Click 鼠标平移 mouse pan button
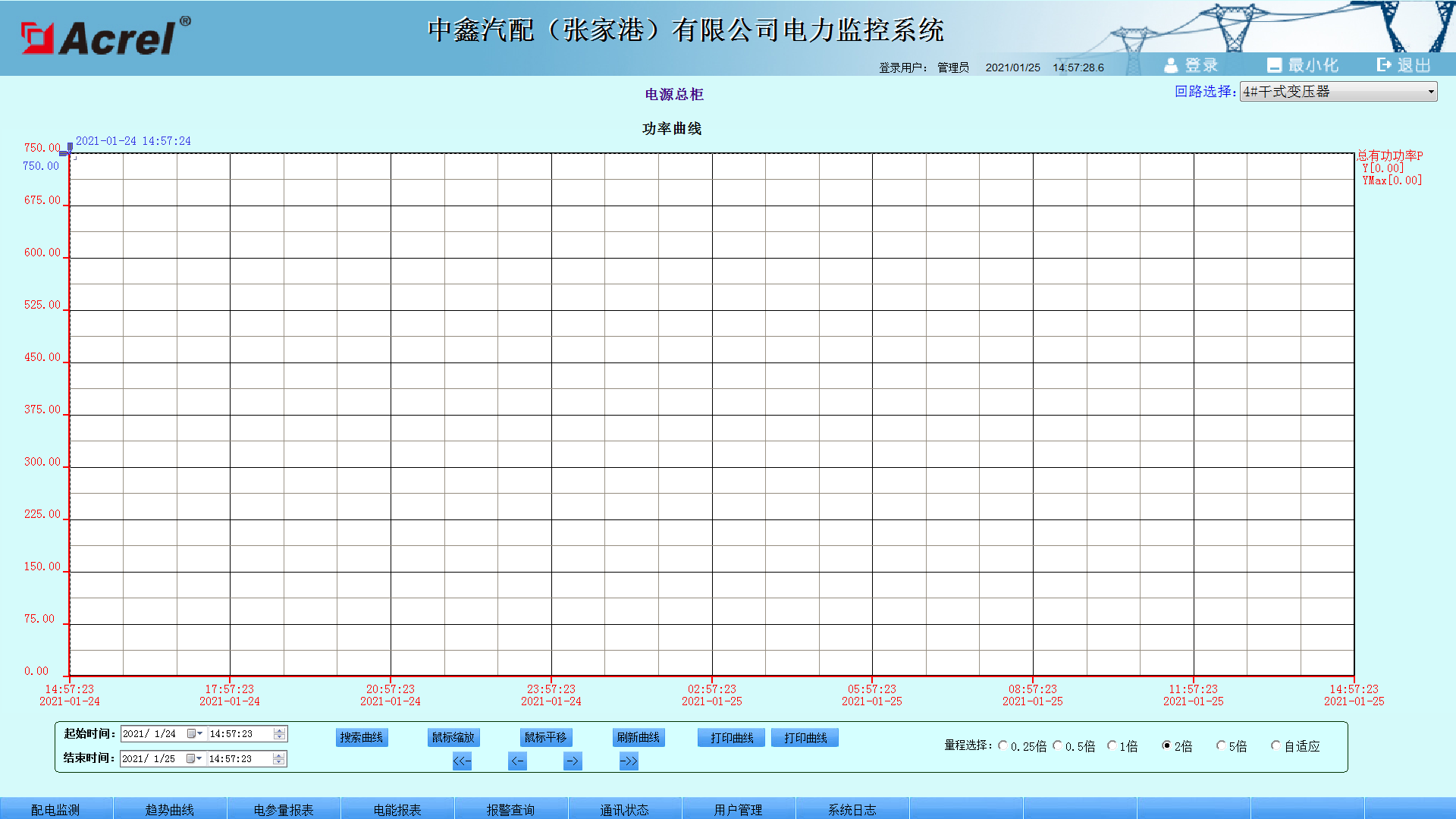Viewport: 1456px width, 819px height. point(546,737)
